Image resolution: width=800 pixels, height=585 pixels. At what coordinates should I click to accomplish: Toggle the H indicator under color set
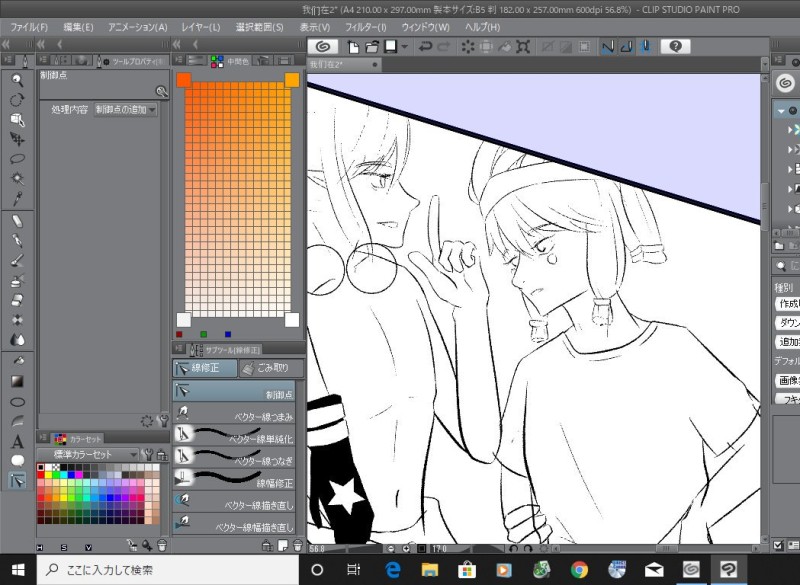click(x=40, y=547)
